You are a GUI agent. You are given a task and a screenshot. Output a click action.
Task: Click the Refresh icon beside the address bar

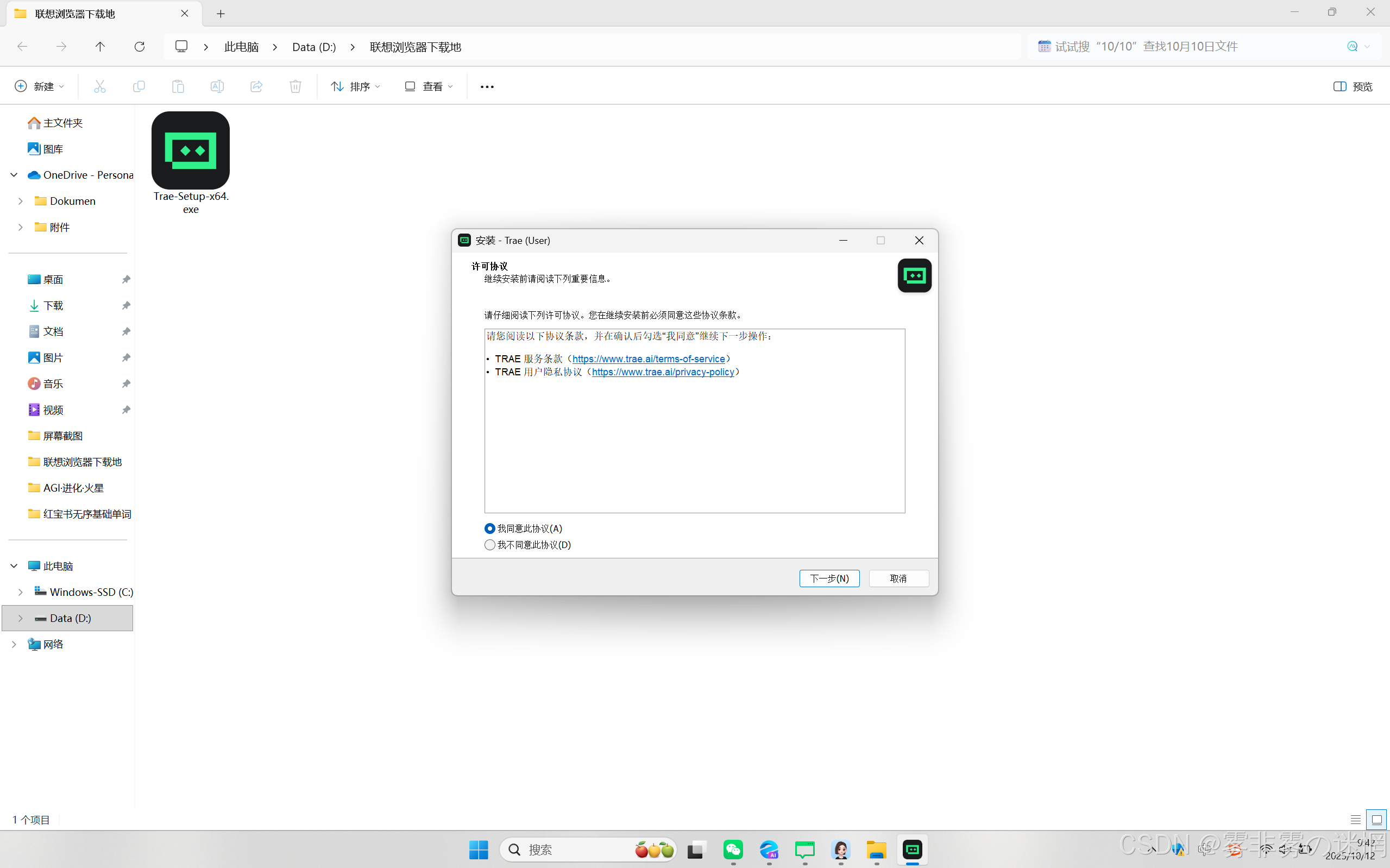pos(140,47)
